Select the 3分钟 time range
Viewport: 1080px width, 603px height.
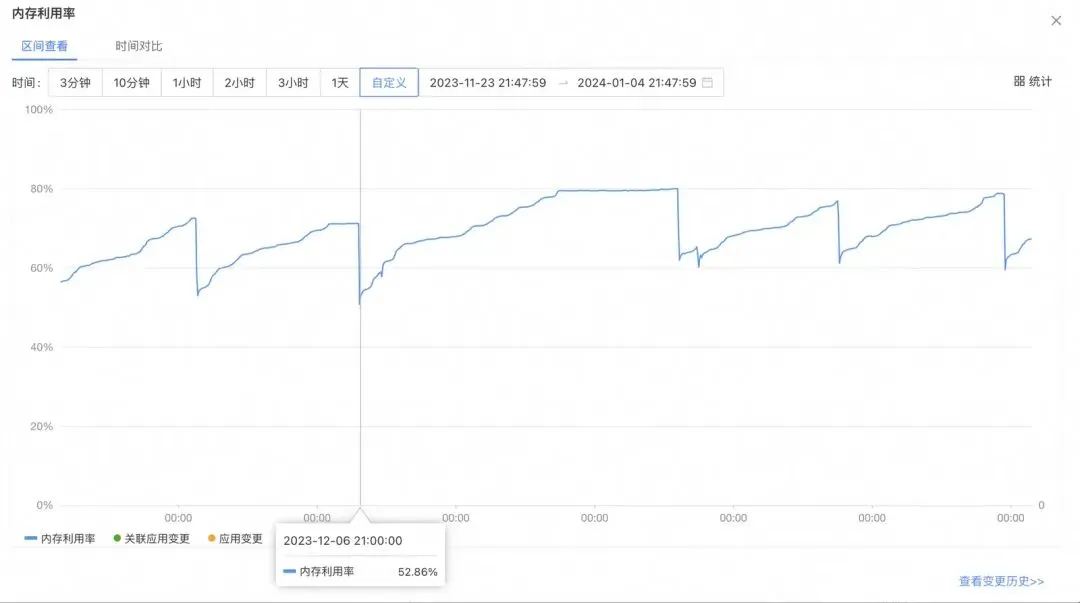click(x=76, y=83)
